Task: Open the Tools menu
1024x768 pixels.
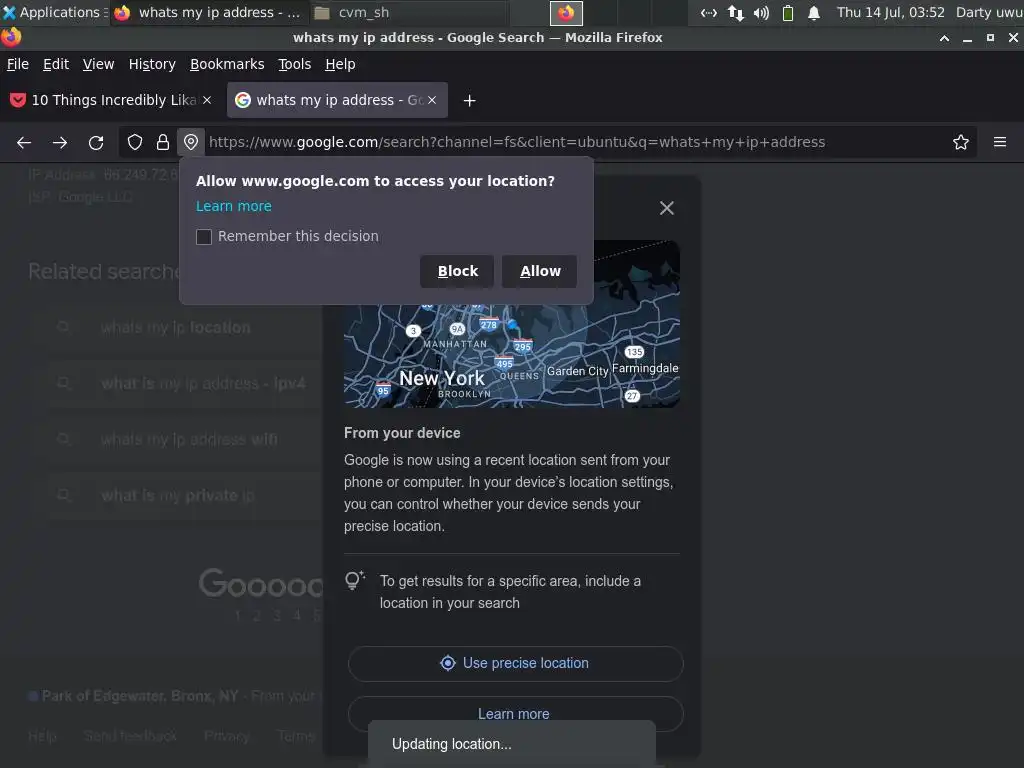Action: (x=295, y=64)
